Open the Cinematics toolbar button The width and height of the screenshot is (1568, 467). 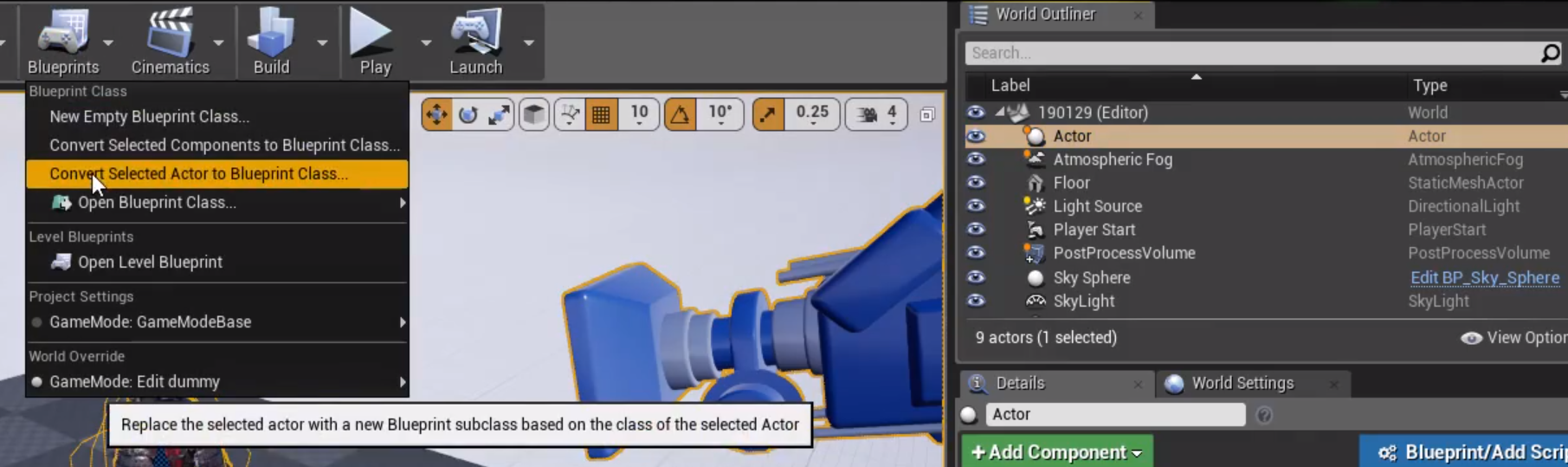click(x=171, y=41)
